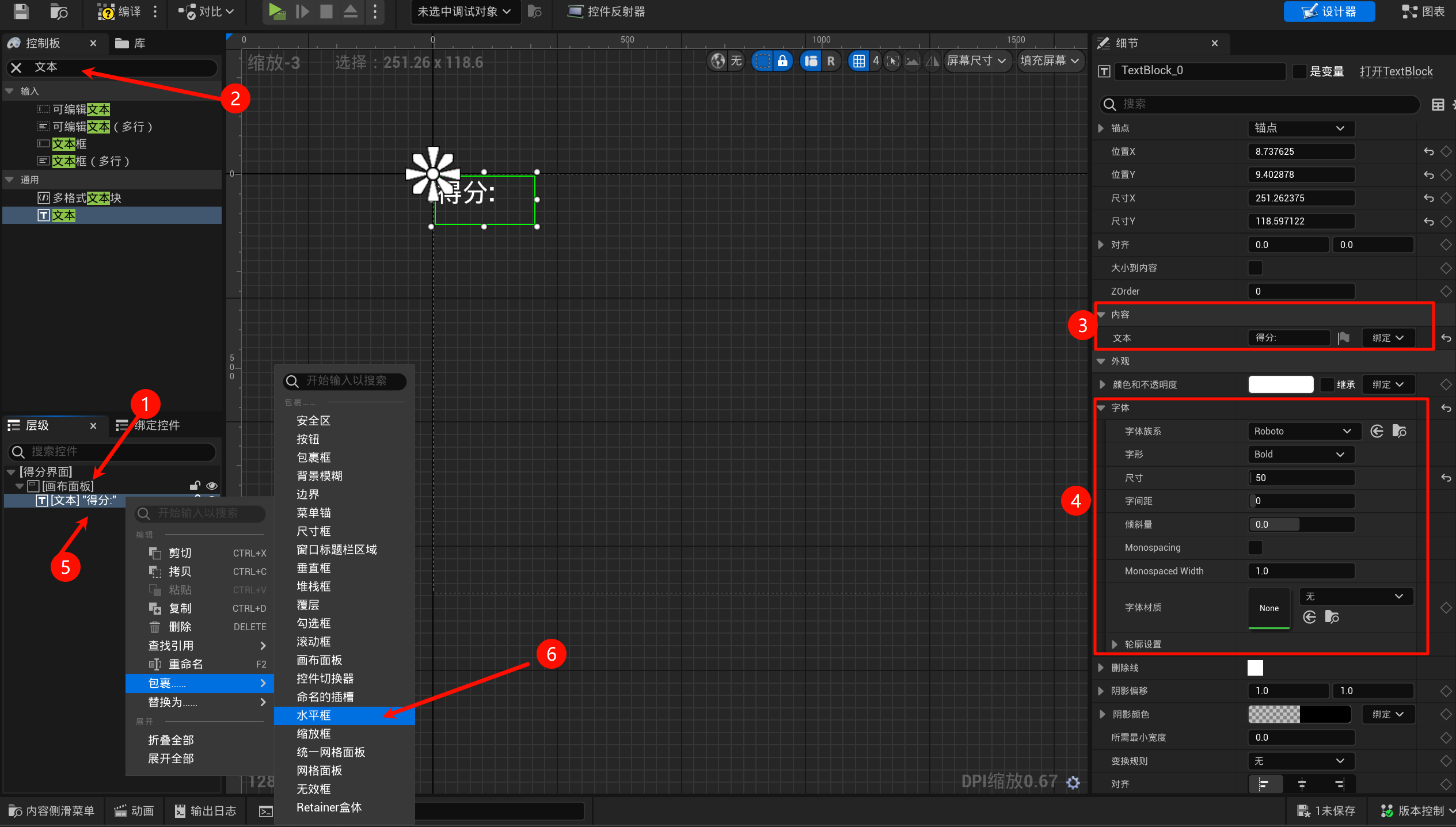The height and width of the screenshot is (827, 1456).
Task: Click the DPI scale settings gear
Action: (1073, 782)
